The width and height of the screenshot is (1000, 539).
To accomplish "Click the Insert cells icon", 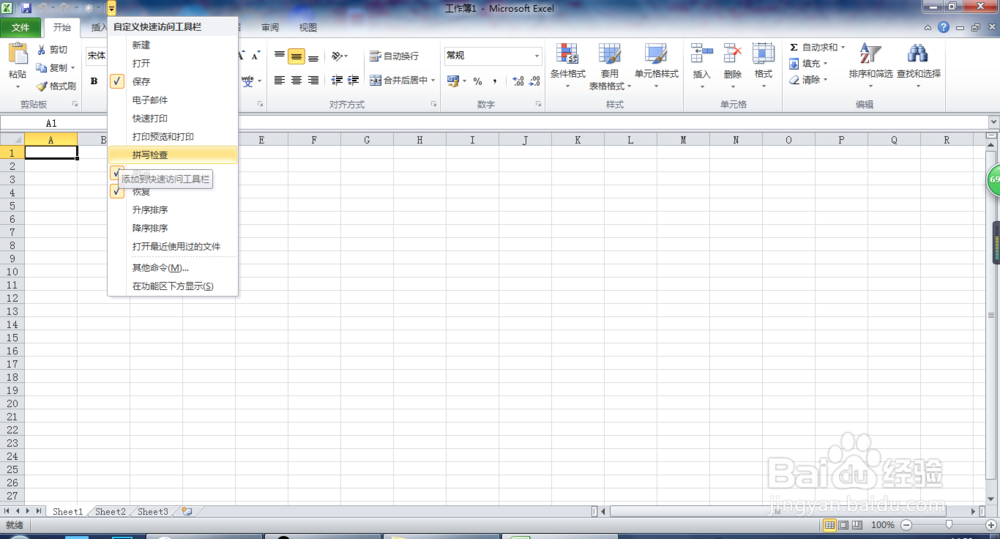I will [x=702, y=54].
